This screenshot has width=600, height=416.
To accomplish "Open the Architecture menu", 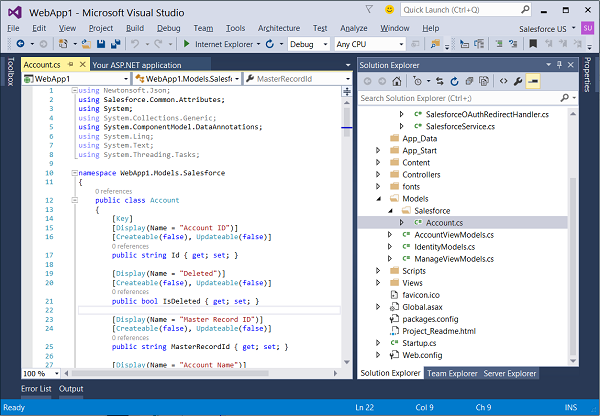I will point(279,28).
